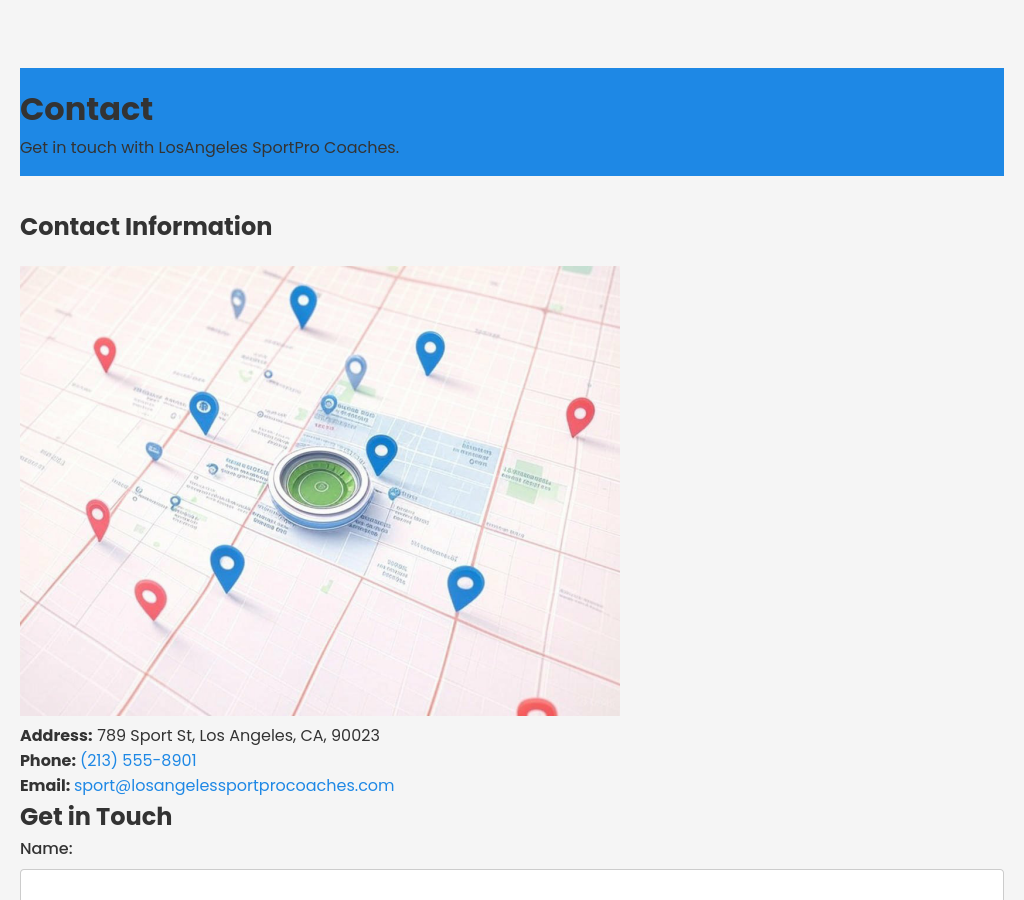
Task: Click the Contact page heading
Action: [87, 109]
